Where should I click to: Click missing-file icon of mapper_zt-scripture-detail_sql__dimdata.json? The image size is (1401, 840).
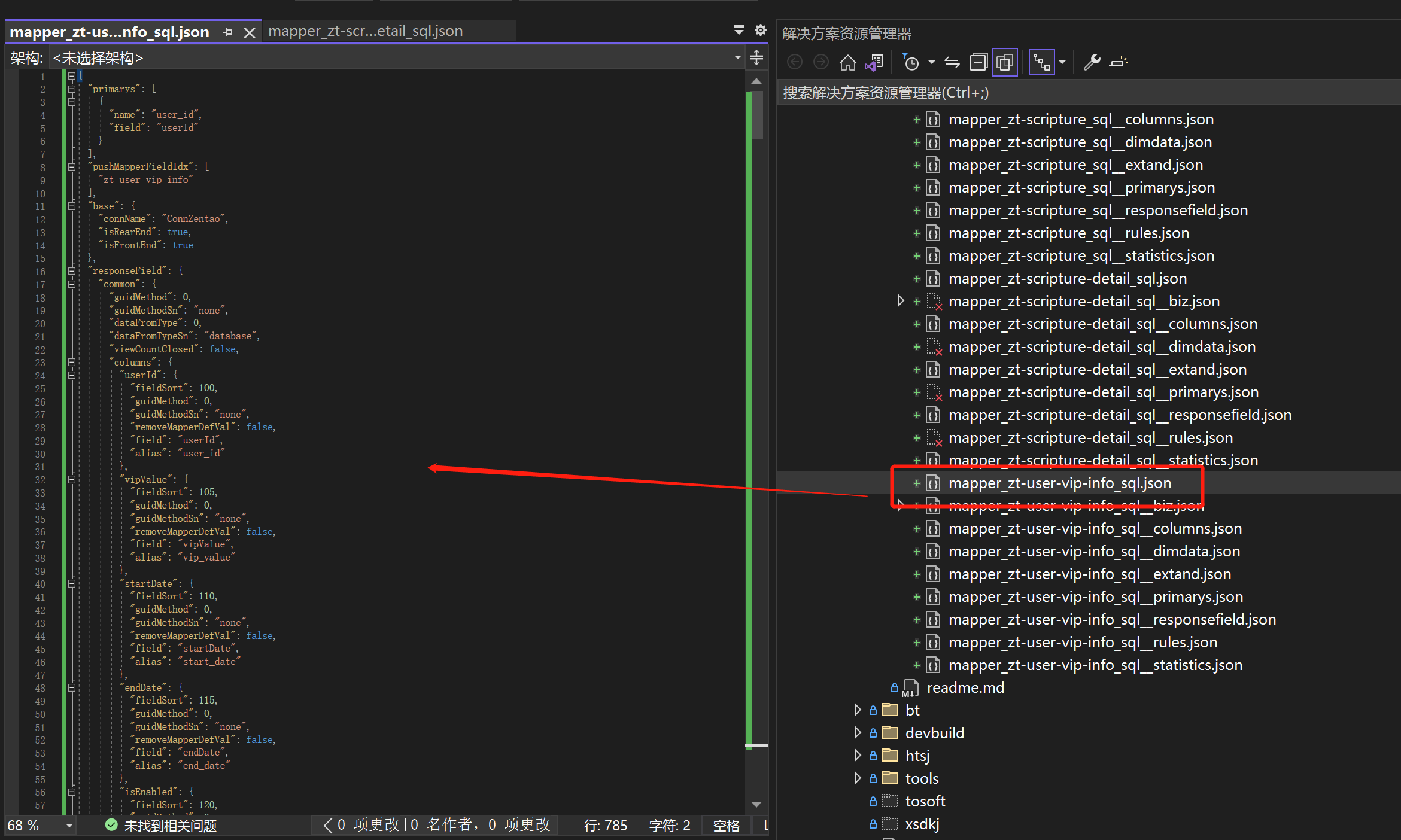934,347
